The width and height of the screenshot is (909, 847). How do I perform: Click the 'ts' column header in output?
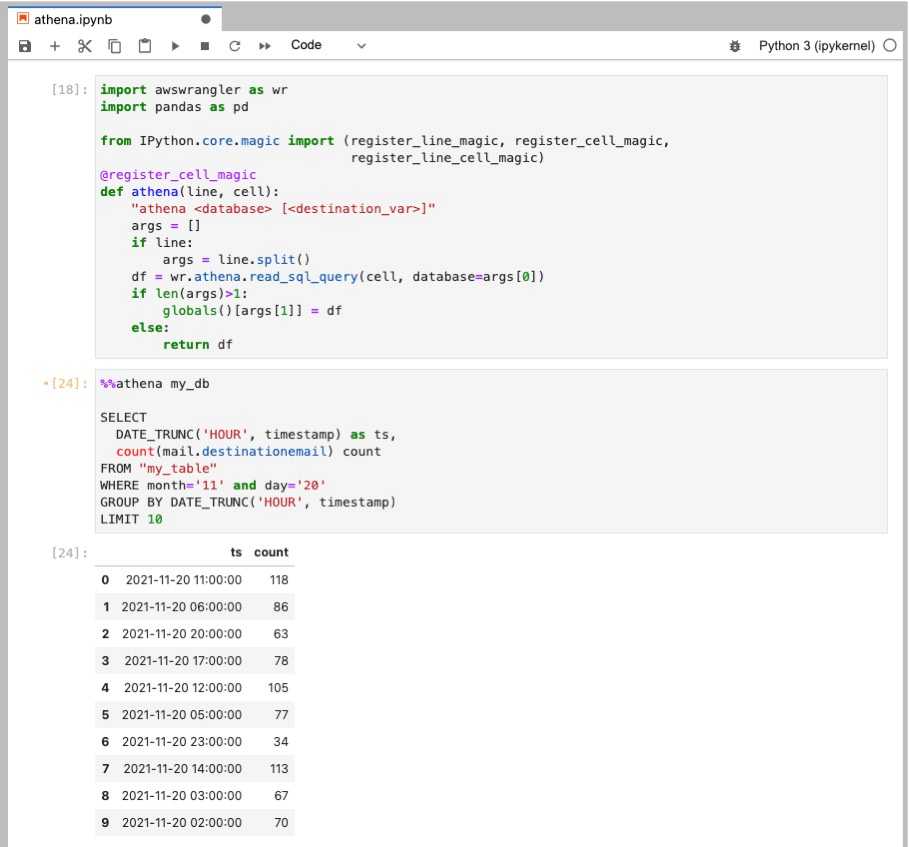click(x=236, y=552)
